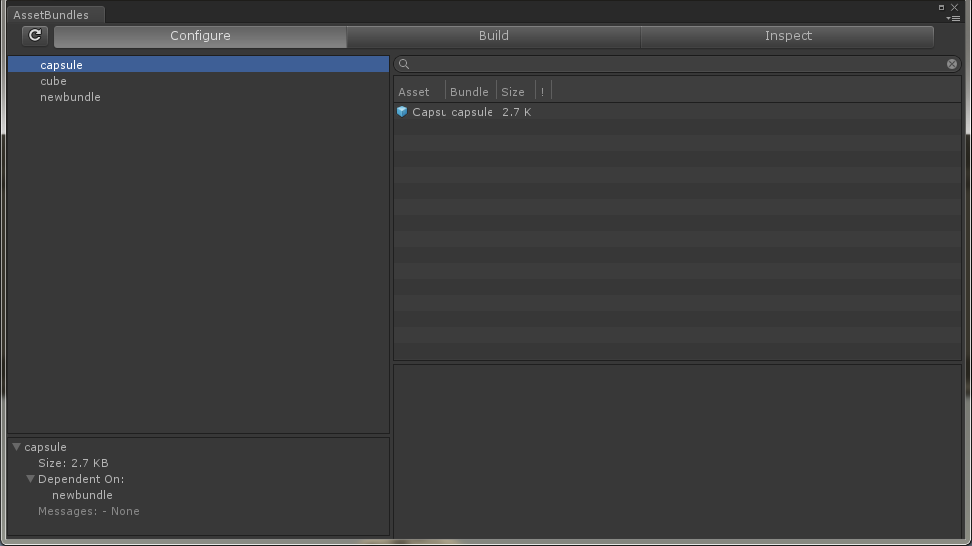
Task: Collapse the Dependent On foldout
Action: coord(31,479)
